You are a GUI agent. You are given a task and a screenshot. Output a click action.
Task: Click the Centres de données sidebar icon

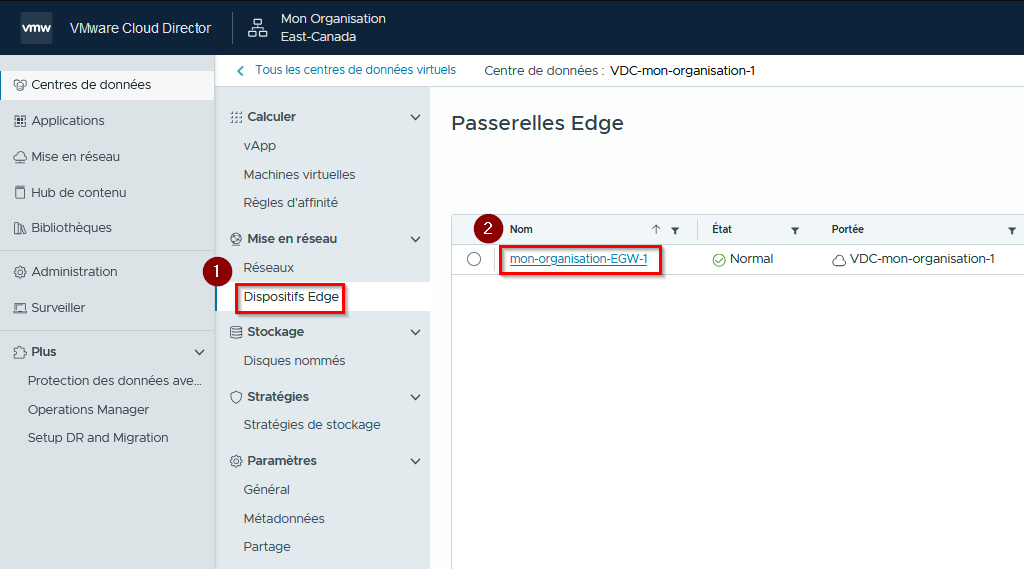(x=20, y=85)
